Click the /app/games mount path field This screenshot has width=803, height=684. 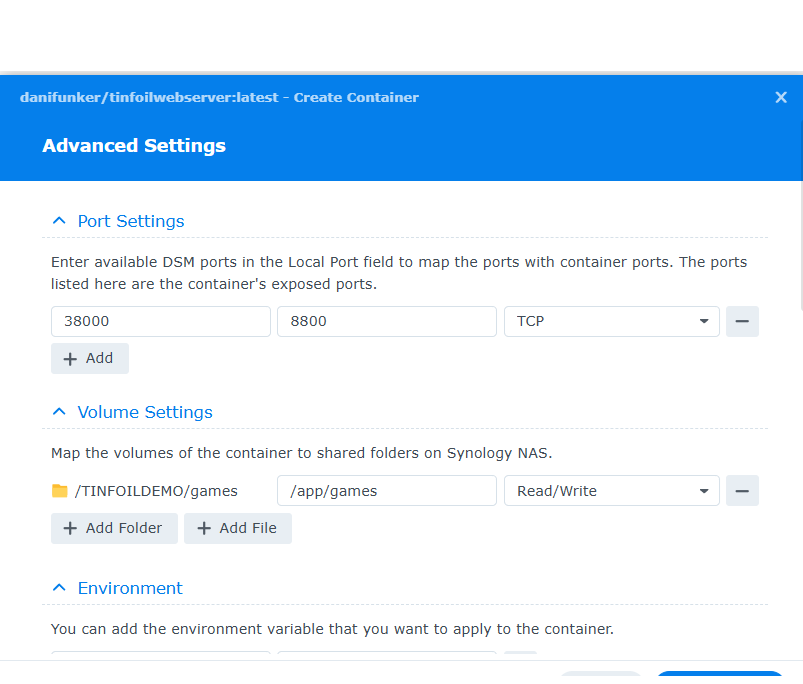pyautogui.click(x=386, y=491)
